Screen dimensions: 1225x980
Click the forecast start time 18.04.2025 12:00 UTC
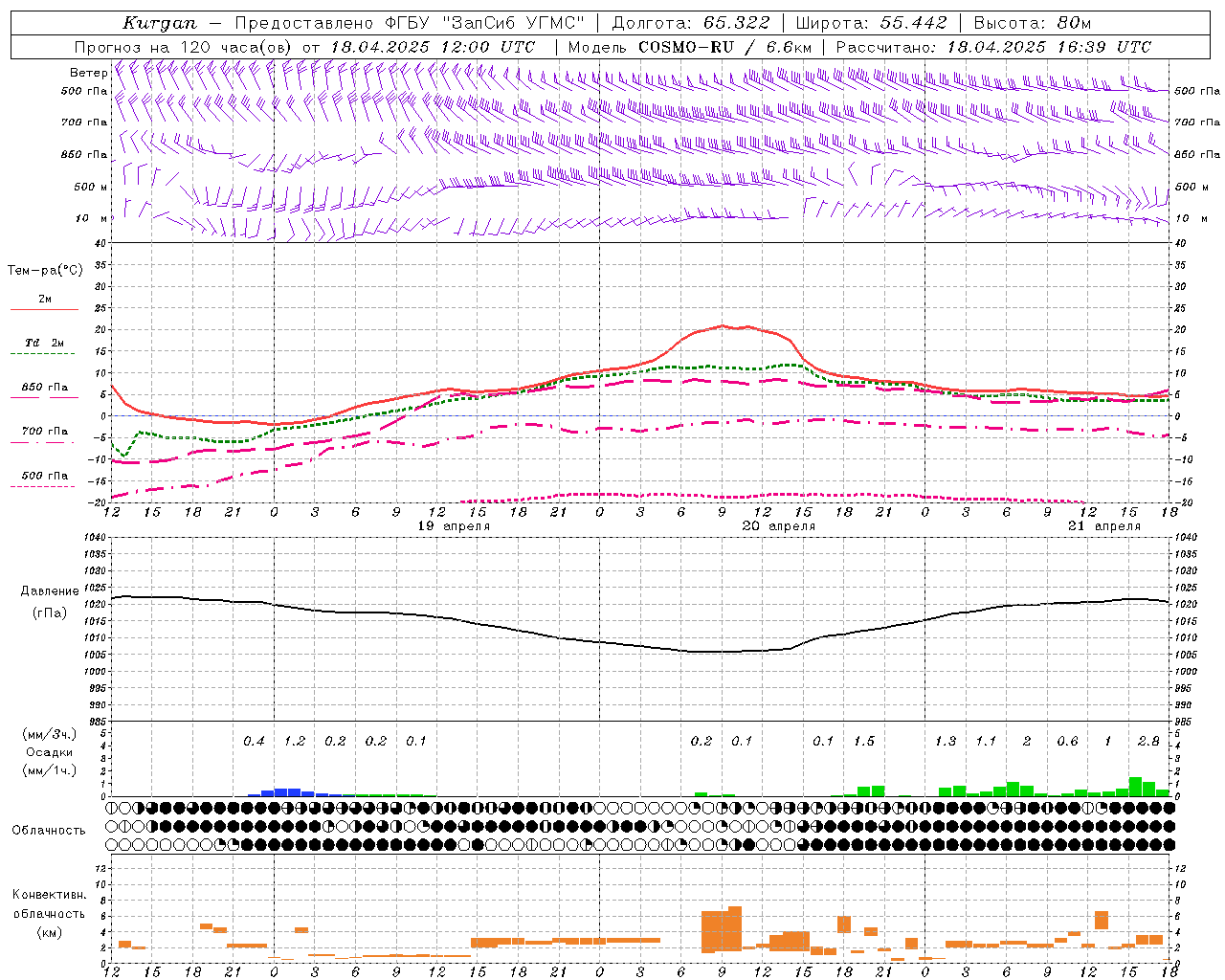pos(433,47)
